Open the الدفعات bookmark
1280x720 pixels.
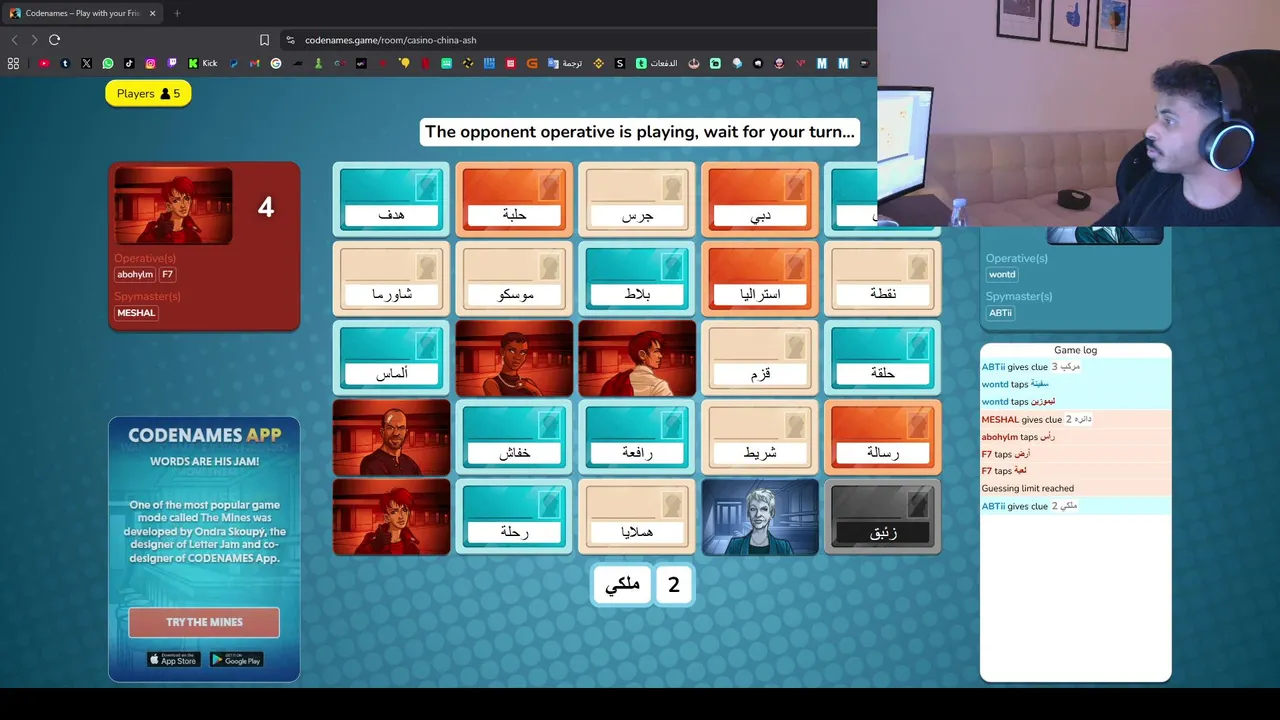656,63
